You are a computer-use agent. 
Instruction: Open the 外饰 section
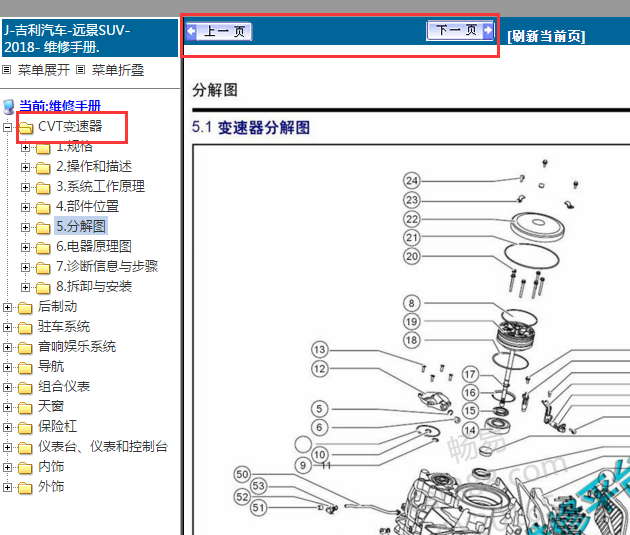tap(51, 486)
